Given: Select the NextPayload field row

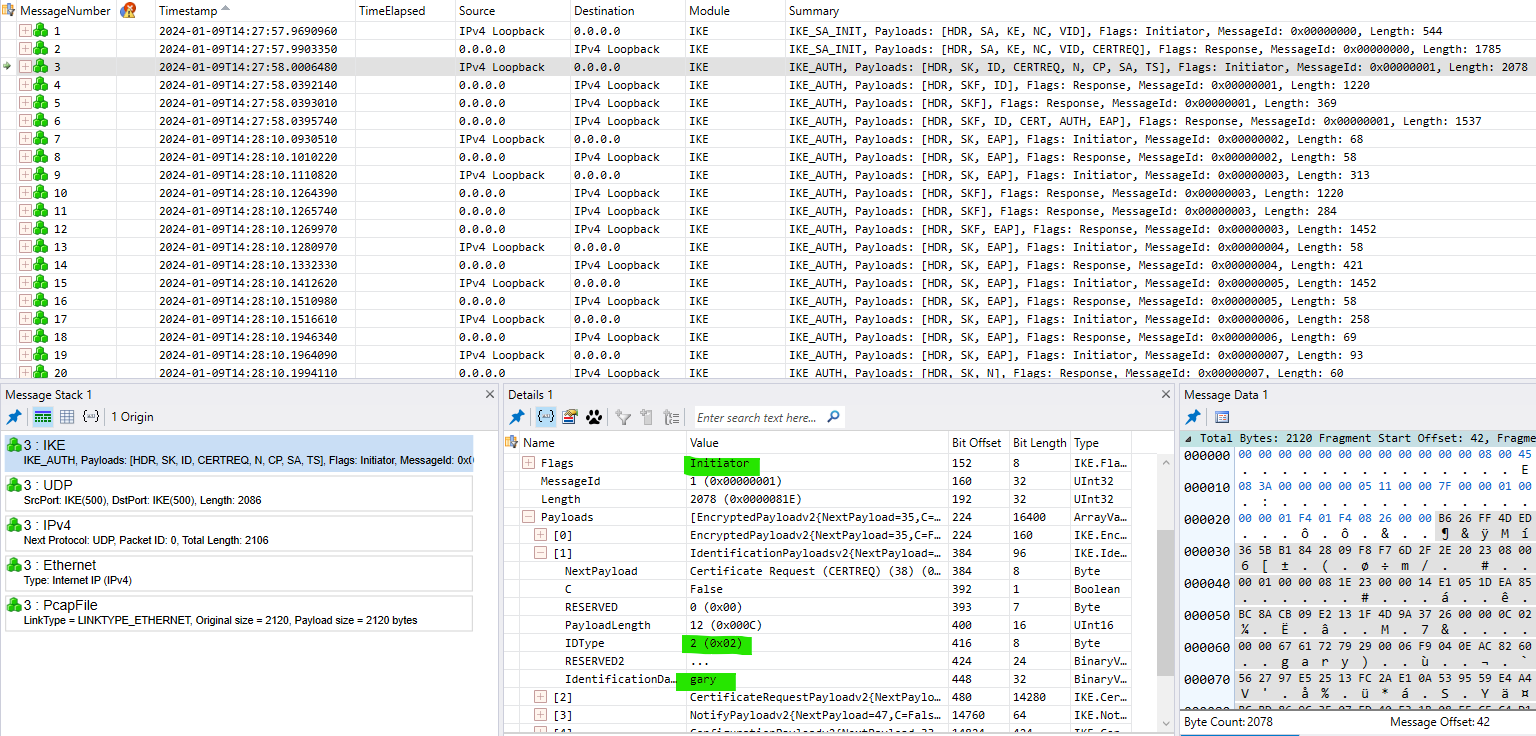Looking at the screenshot, I should [830, 571].
